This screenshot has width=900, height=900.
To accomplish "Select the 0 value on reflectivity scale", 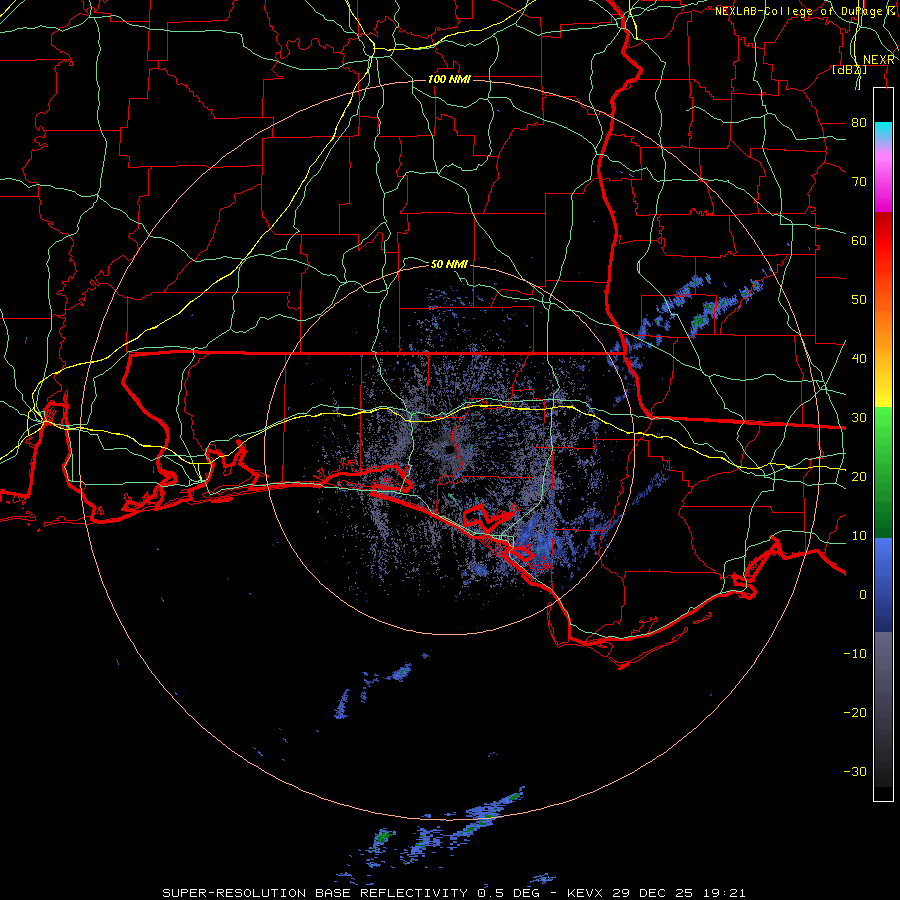I will pyautogui.click(x=863, y=595).
